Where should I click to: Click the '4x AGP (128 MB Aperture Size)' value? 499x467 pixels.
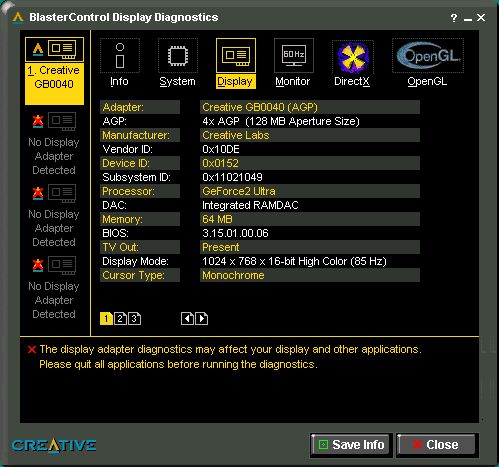point(281,121)
